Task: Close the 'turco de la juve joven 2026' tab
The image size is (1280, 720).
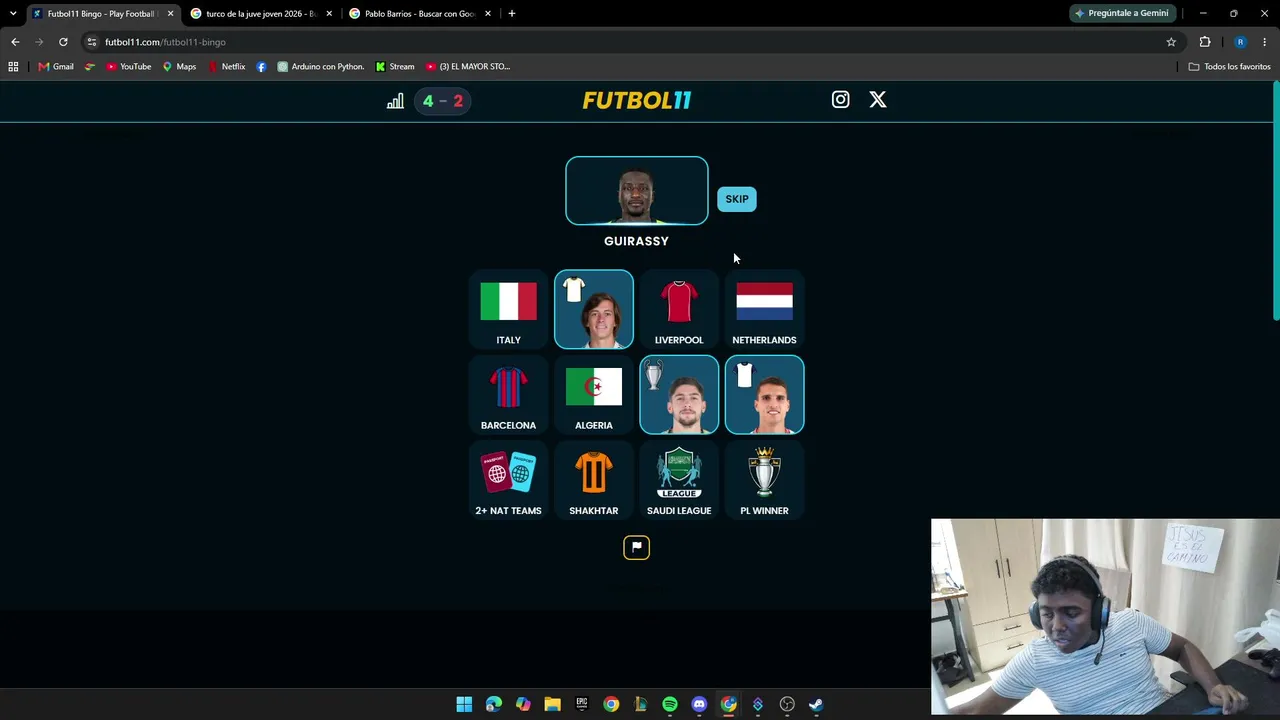Action: (x=329, y=14)
